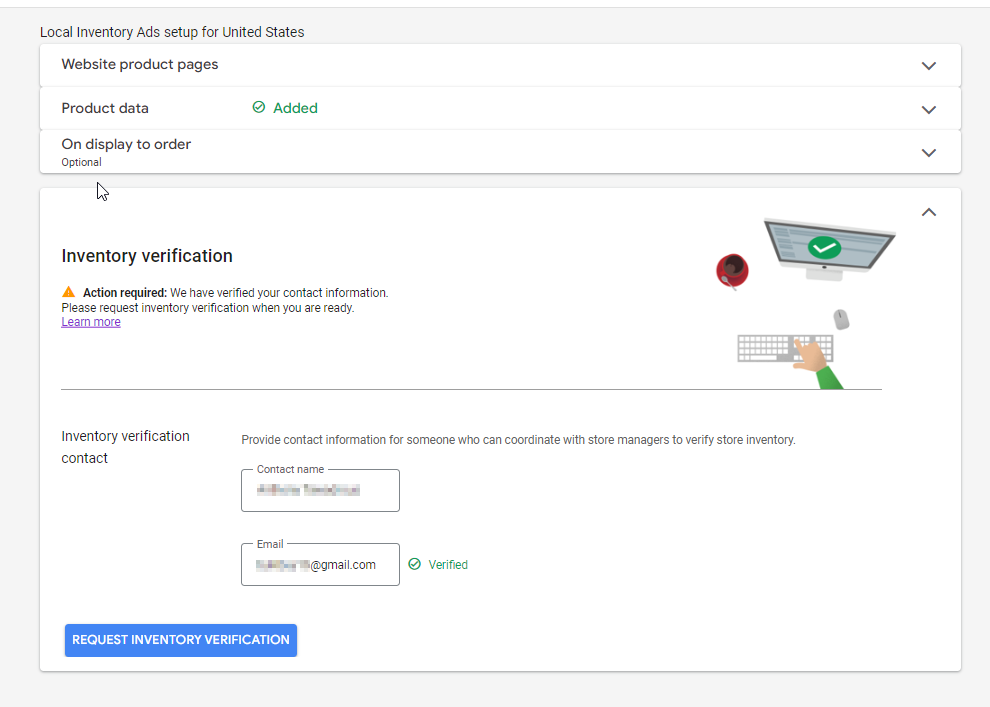Viewport: 990px width, 707px height.
Task: Click inside the Email input field
Action: pyautogui.click(x=320, y=566)
